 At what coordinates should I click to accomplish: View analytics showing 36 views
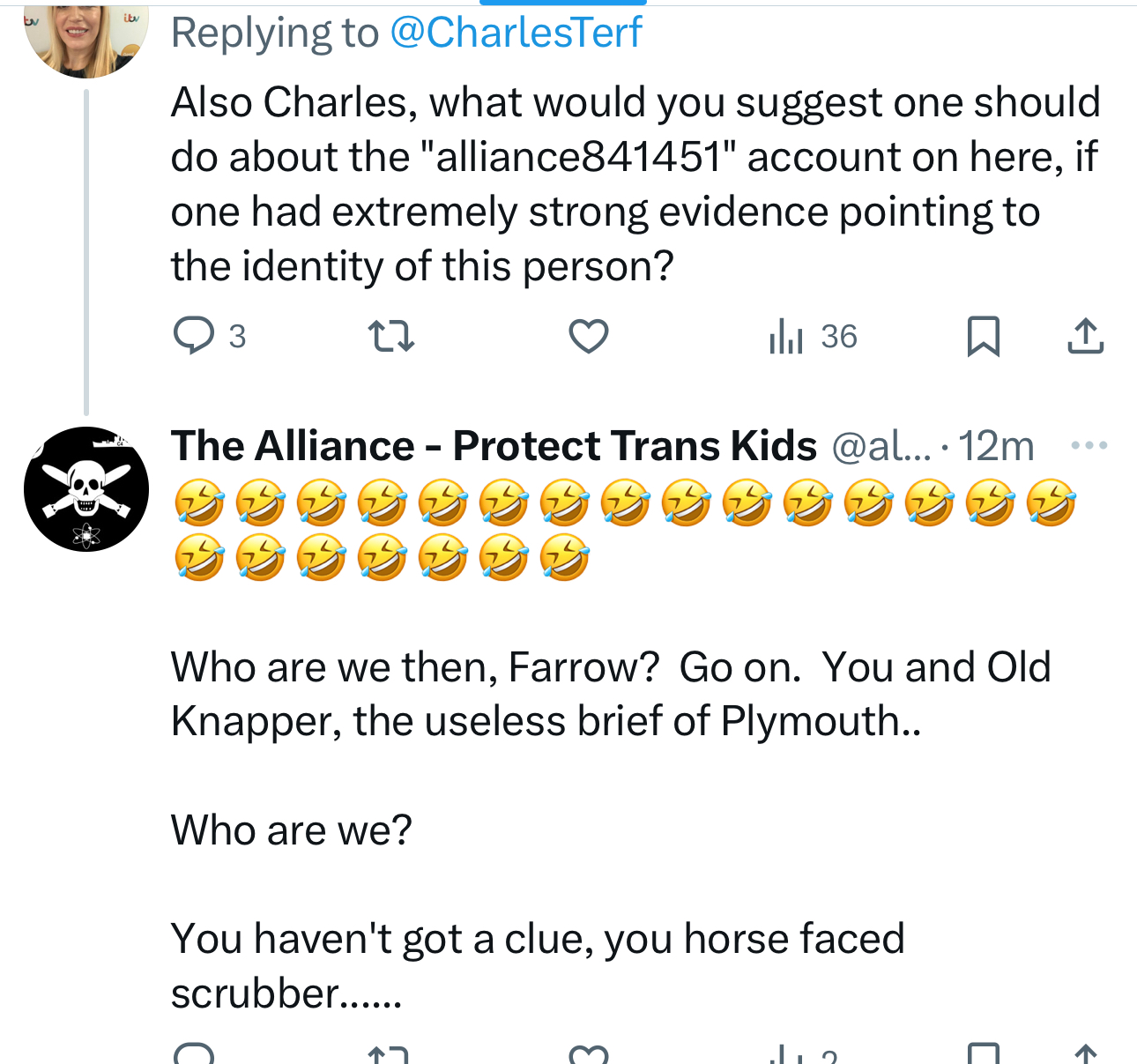click(813, 336)
